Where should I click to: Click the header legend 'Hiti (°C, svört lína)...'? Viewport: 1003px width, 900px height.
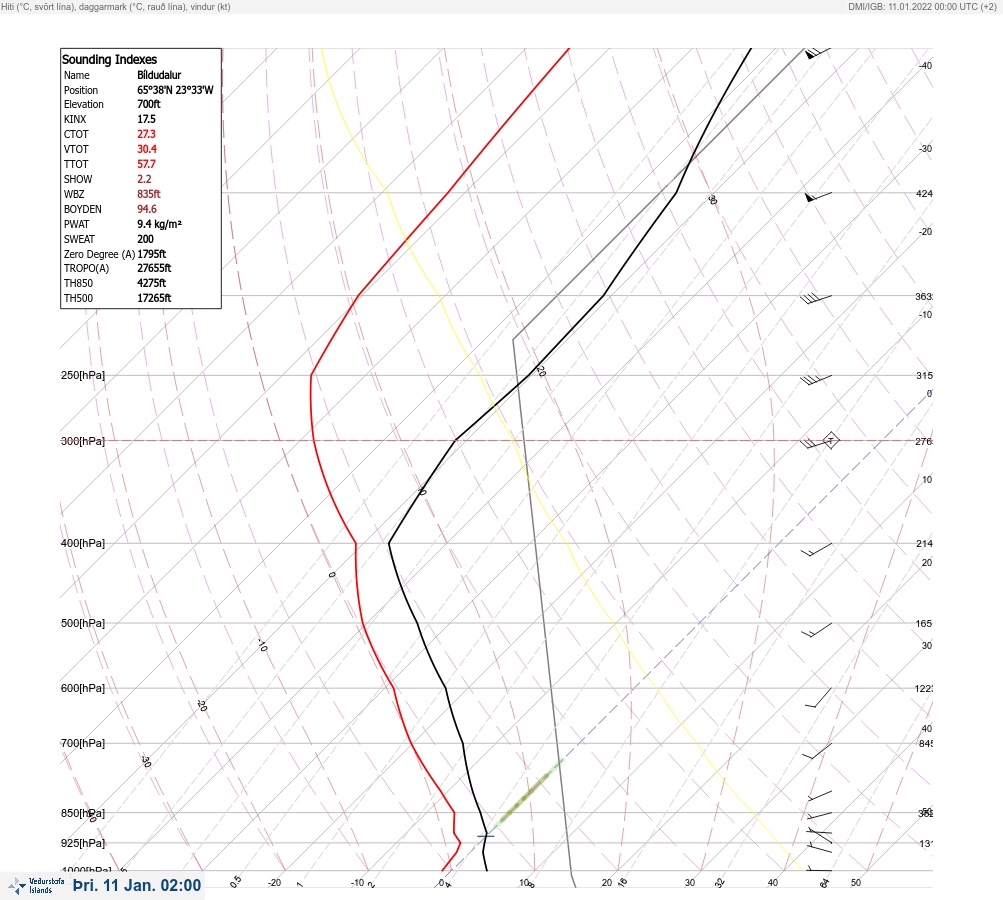pyautogui.click(x=116, y=7)
